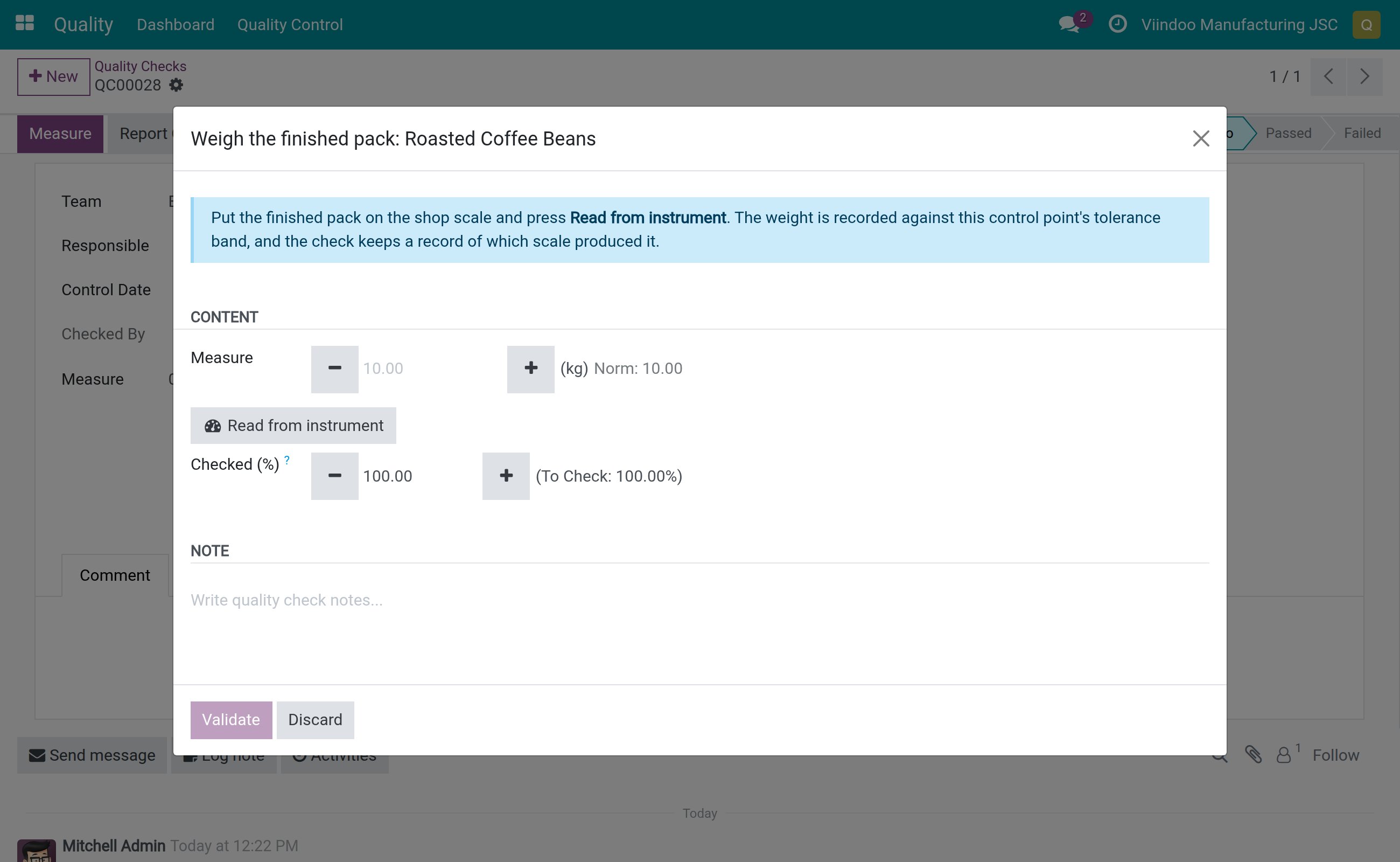Increase the Measure value with plus
This screenshot has height=862, width=1400.
click(x=530, y=369)
